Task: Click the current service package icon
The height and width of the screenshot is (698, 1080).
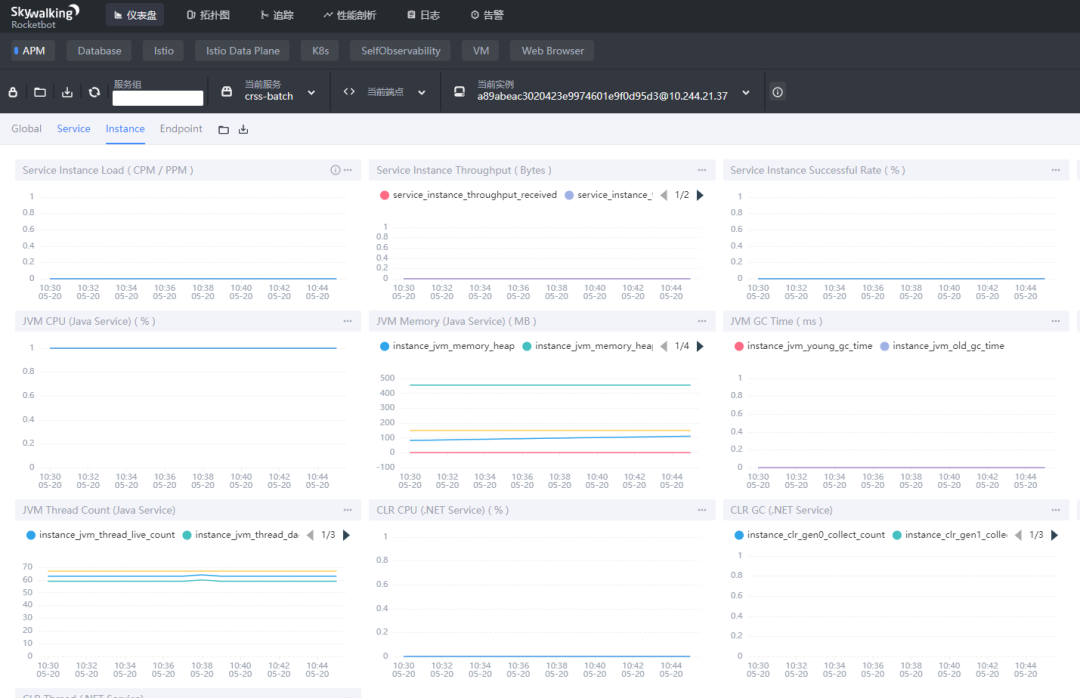Action: (x=227, y=91)
